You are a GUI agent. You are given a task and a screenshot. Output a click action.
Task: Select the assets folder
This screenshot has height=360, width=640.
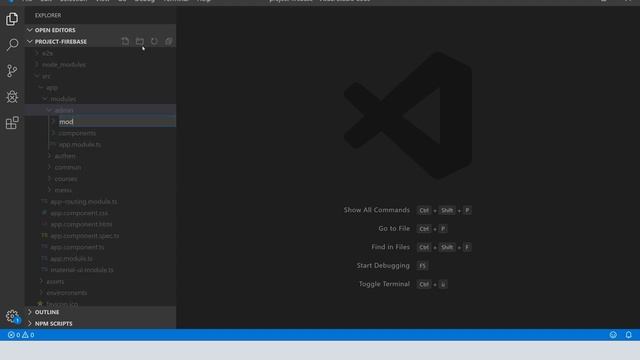click(x=55, y=281)
